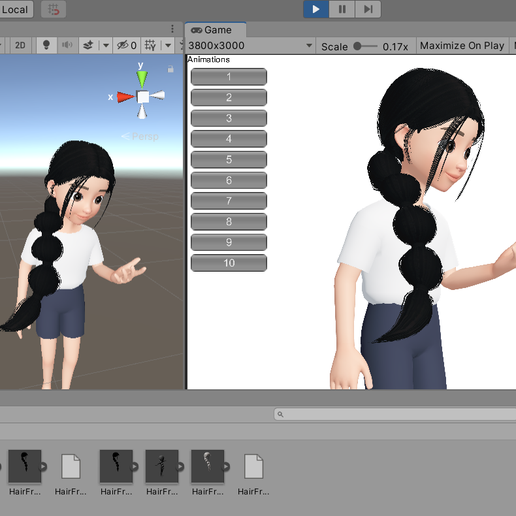This screenshot has height=516, width=516.
Task: Click the green Y axis cone on gizmo
Action: click(142, 79)
